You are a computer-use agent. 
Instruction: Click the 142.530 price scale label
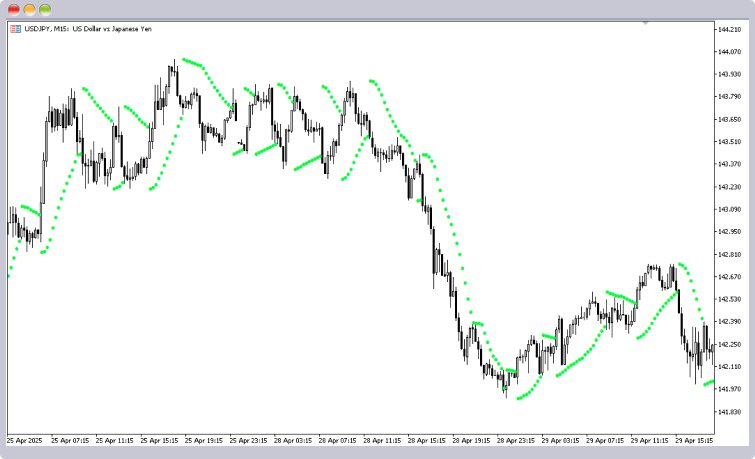[x=728, y=299]
